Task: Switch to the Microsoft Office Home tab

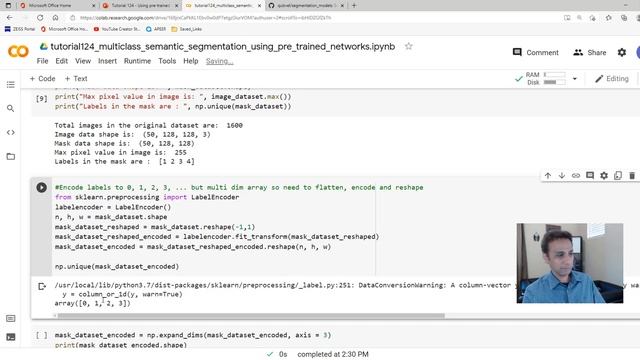Action: tap(57, 5)
